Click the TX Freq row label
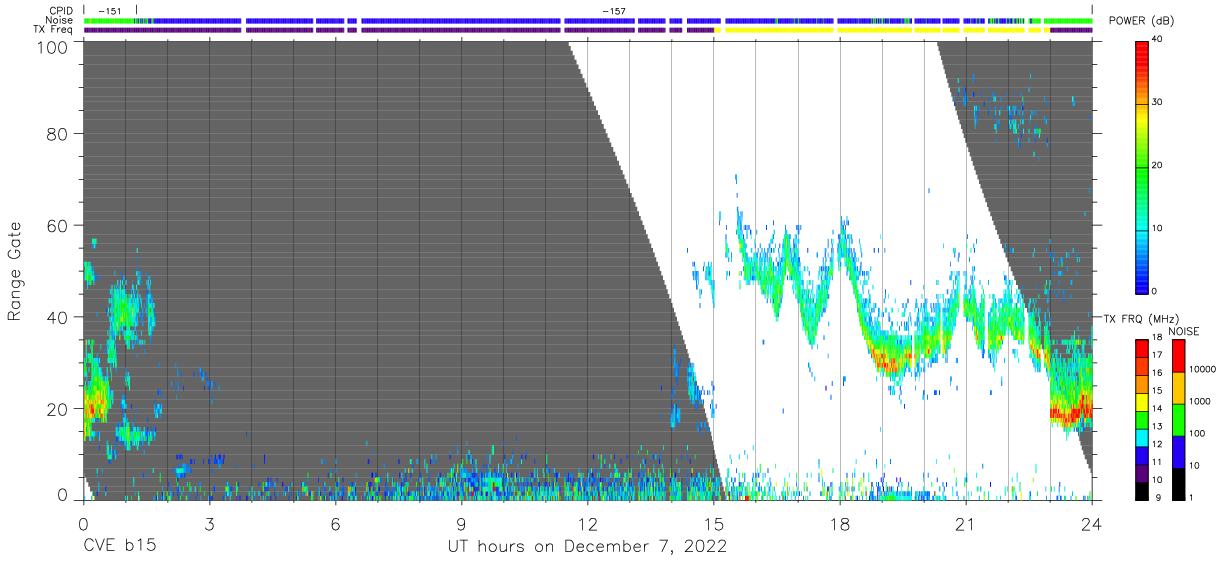The height and width of the screenshot is (567, 1228). point(53,30)
